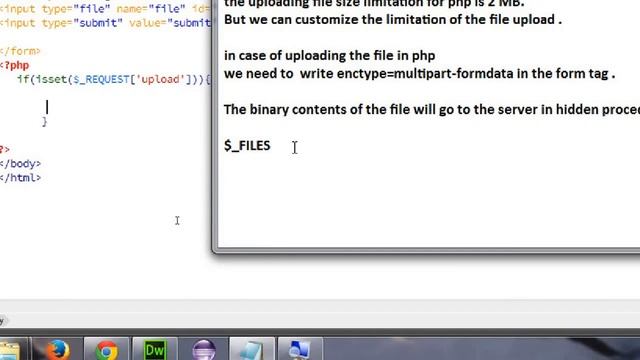Place cursor on the empty line inside the if block
640x360 pixels.
click(47, 107)
